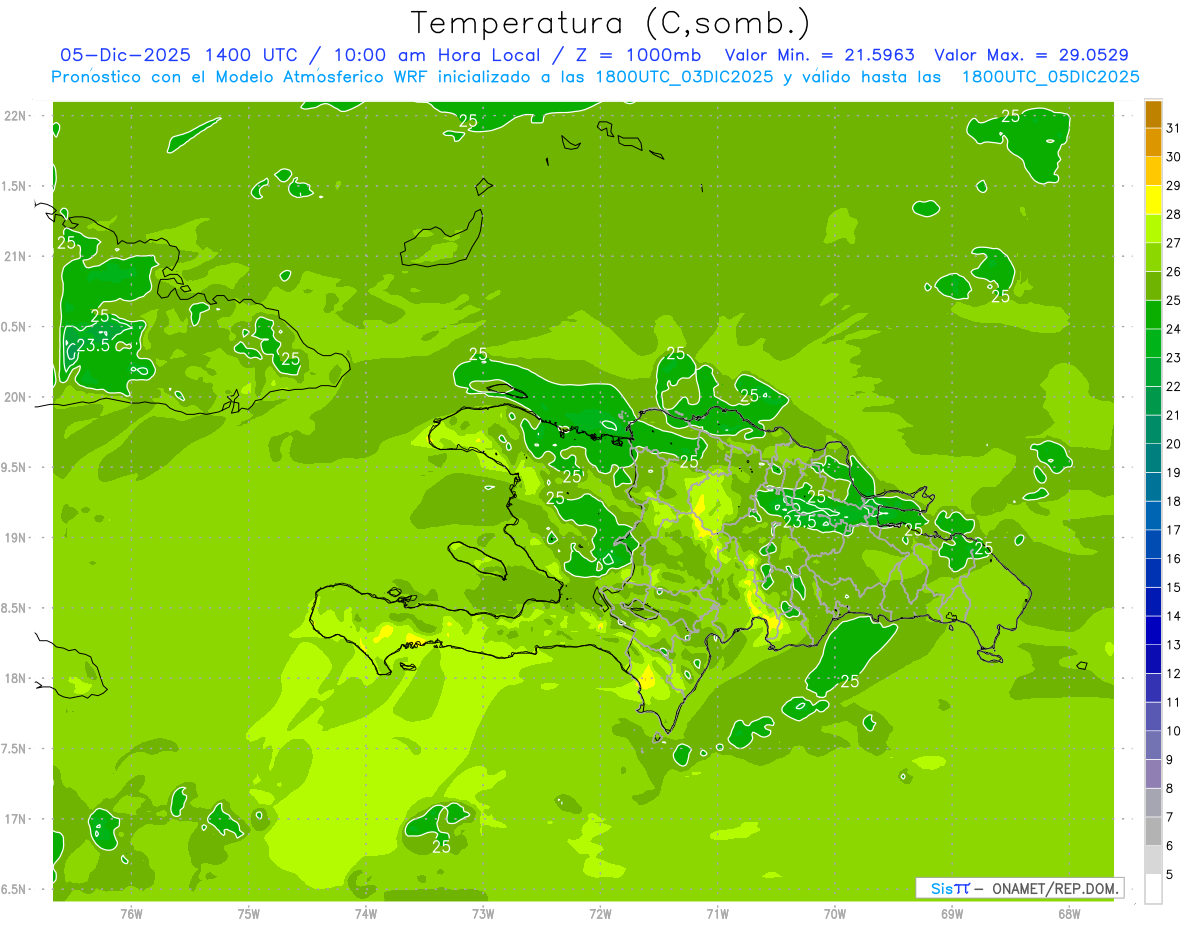
Task: Select the 'Valor Max. = 29.0529' value
Action: [1032, 55]
